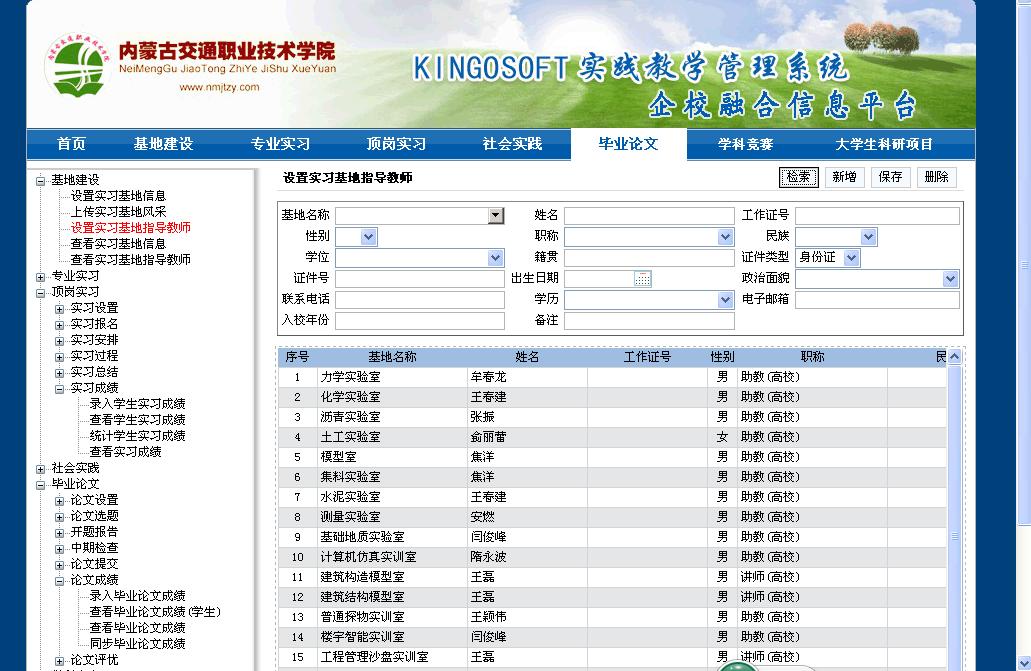Expand the 社会实践 tree node
This screenshot has width=1031, height=671.
pos(41,468)
